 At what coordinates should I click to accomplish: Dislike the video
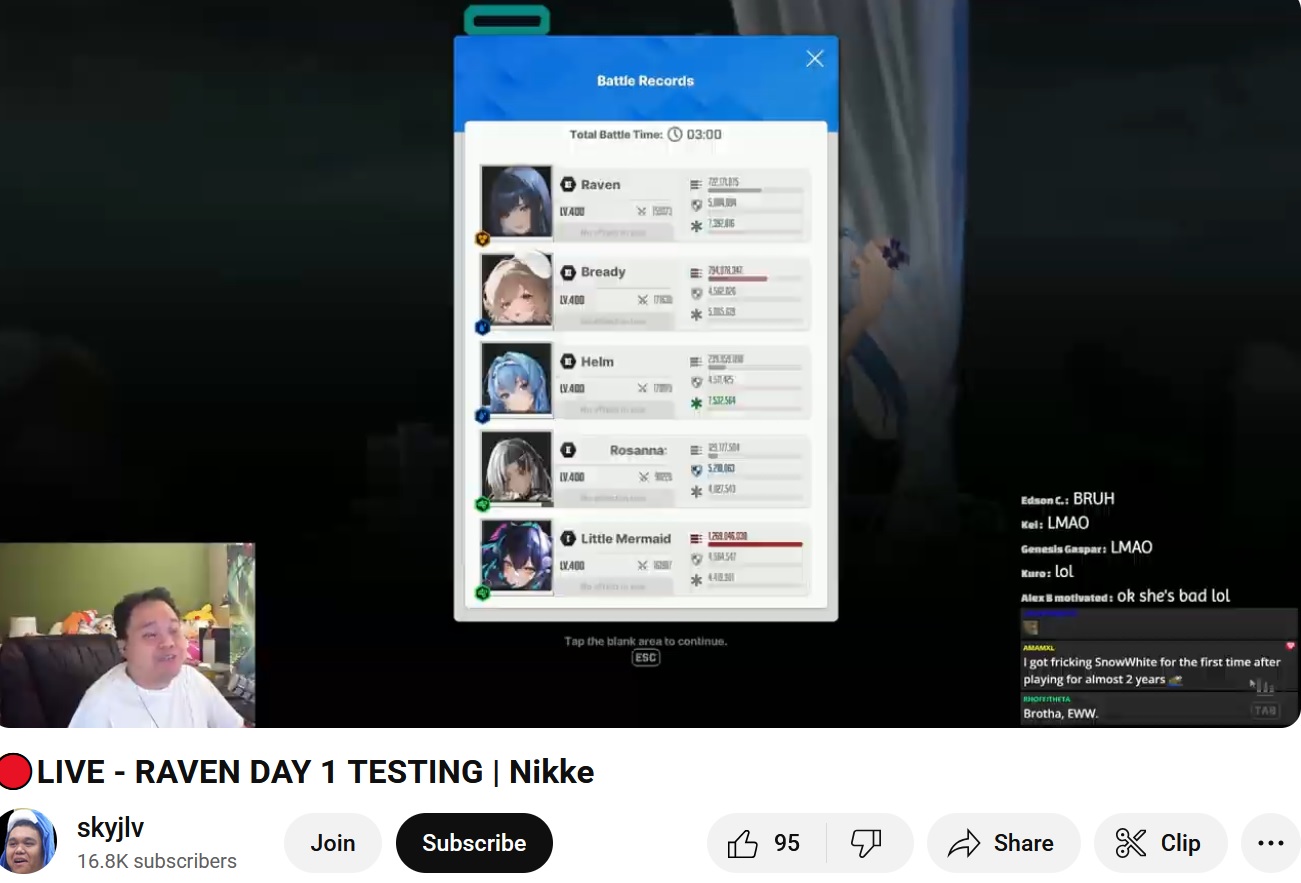(x=867, y=843)
